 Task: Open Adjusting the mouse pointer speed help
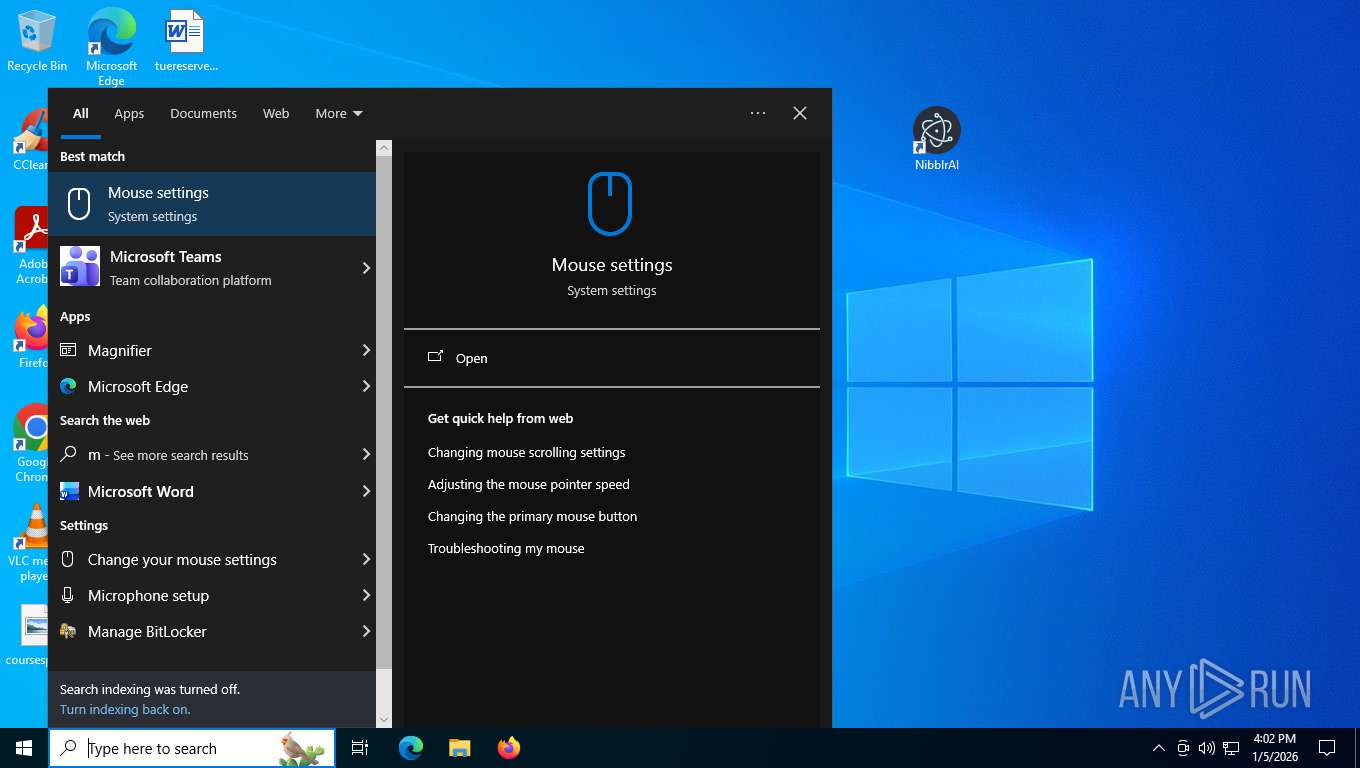point(529,484)
